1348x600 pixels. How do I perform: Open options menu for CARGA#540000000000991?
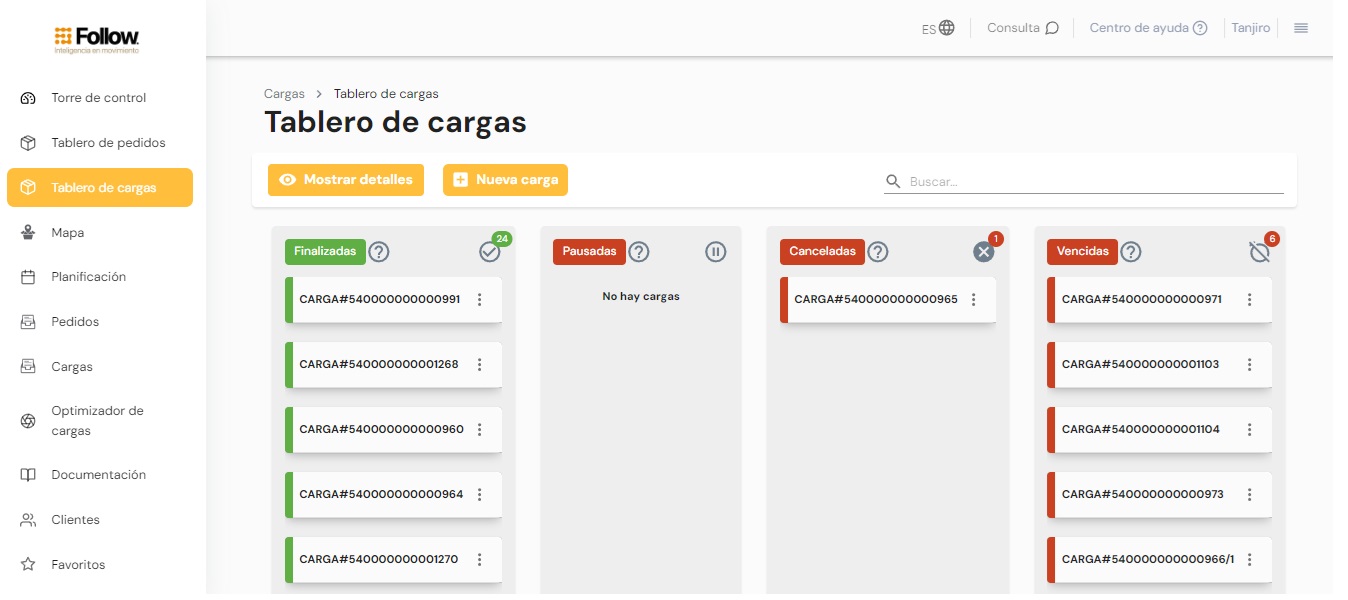[x=480, y=299]
